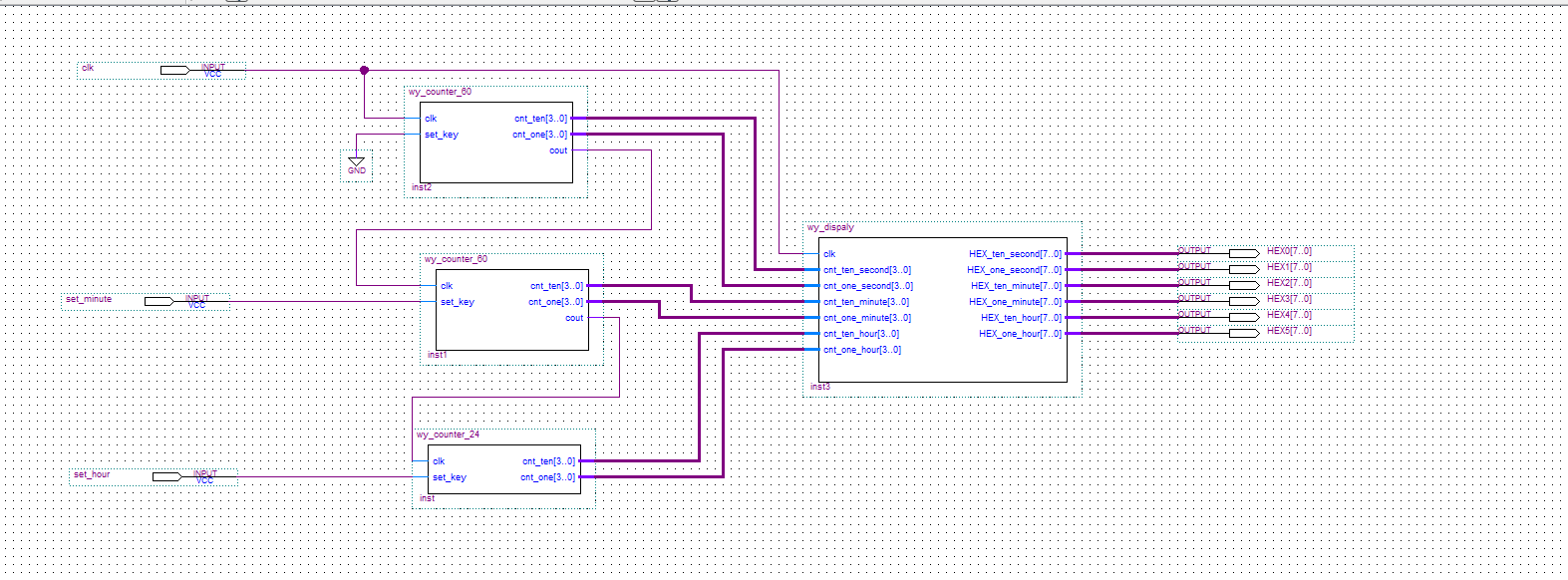Click the wy_counter_24 block title
Image resolution: width=1568 pixels, height=580 pixels.
point(448,435)
